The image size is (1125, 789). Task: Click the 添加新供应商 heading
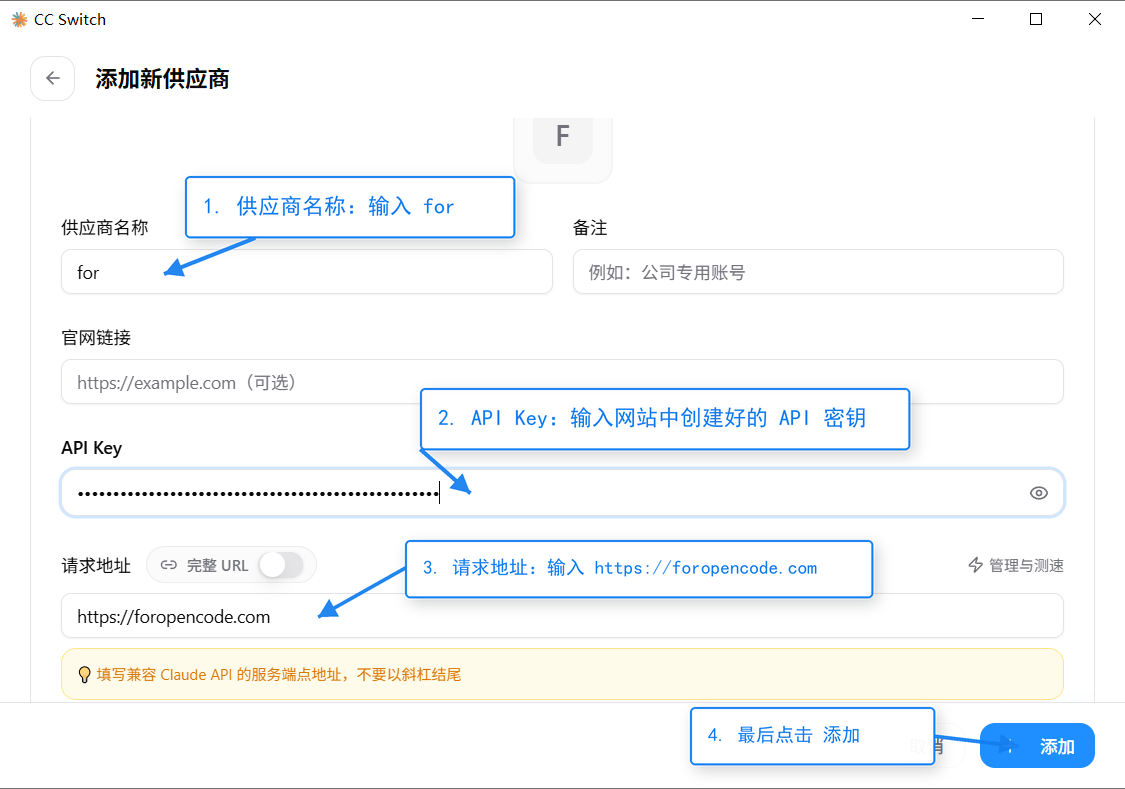(x=162, y=79)
